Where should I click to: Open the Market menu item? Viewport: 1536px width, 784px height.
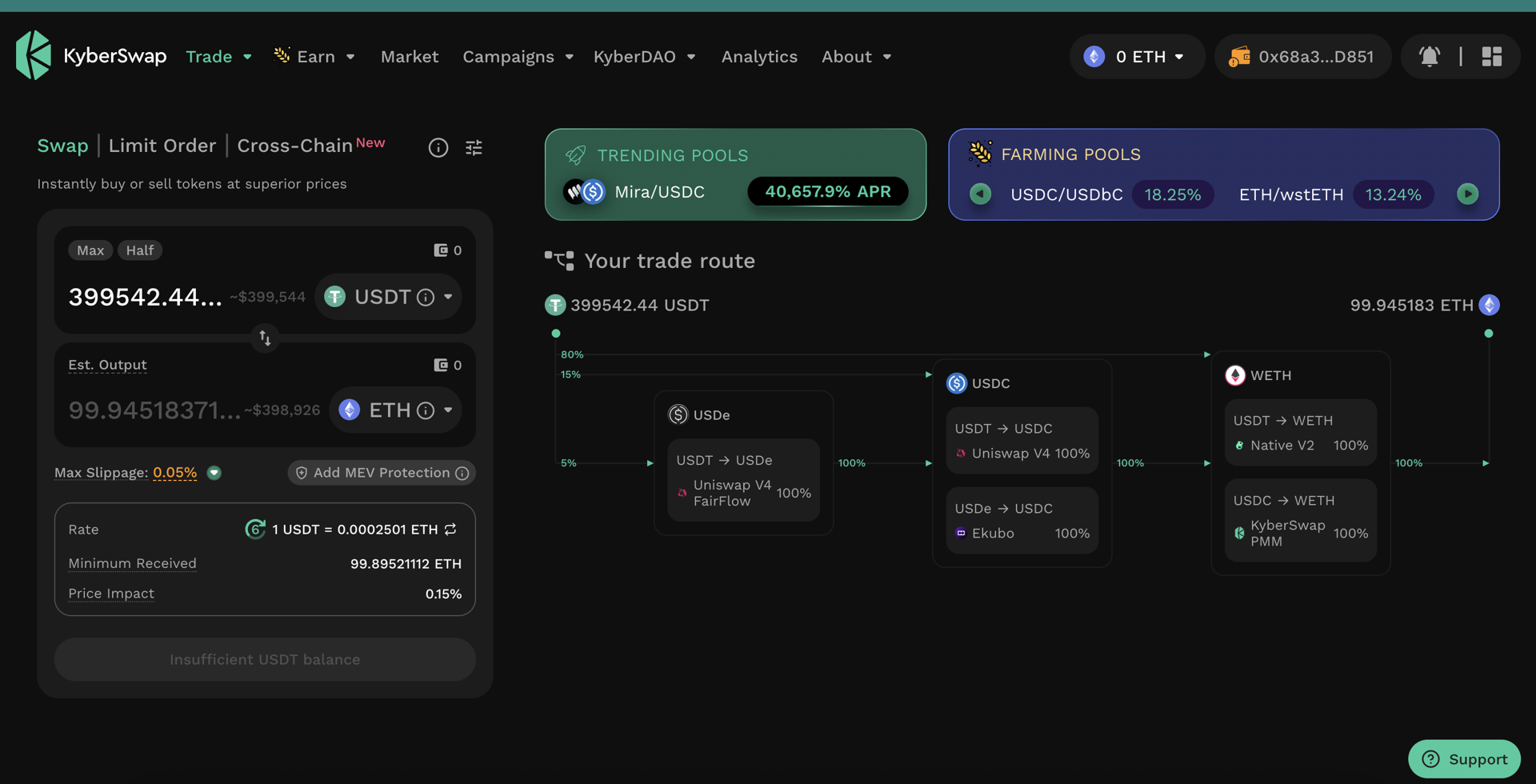(x=410, y=56)
